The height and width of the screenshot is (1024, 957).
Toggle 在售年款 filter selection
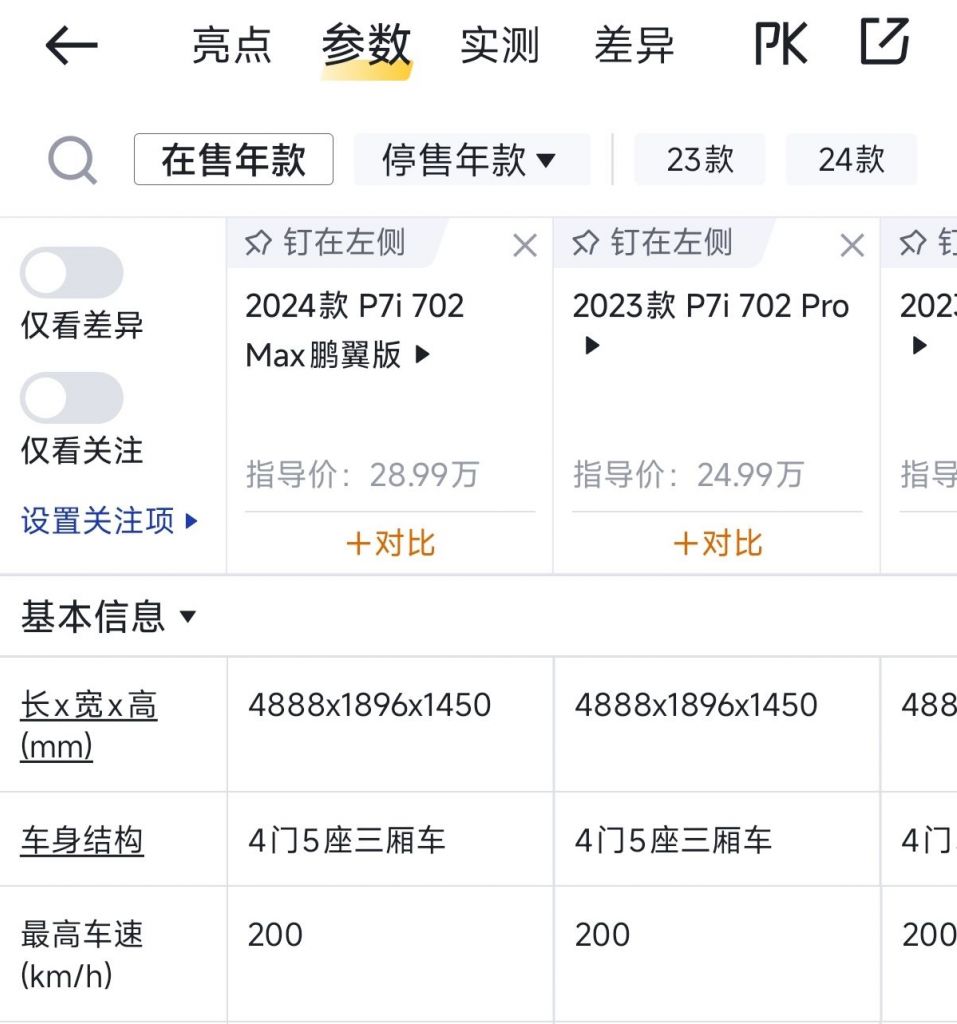pos(233,160)
